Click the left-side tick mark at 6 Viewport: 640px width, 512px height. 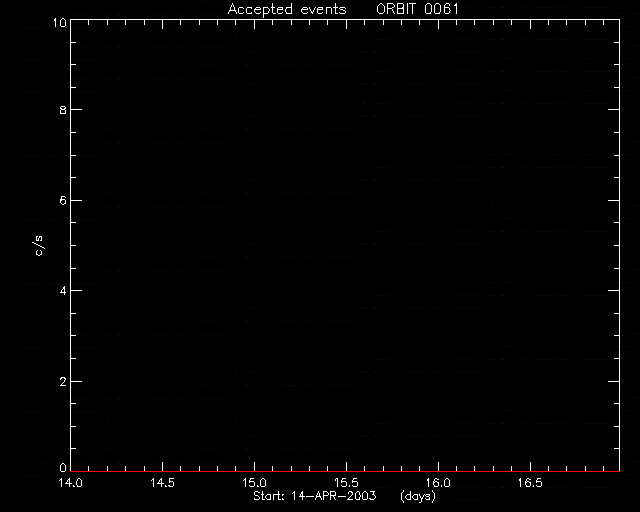tap(76, 200)
